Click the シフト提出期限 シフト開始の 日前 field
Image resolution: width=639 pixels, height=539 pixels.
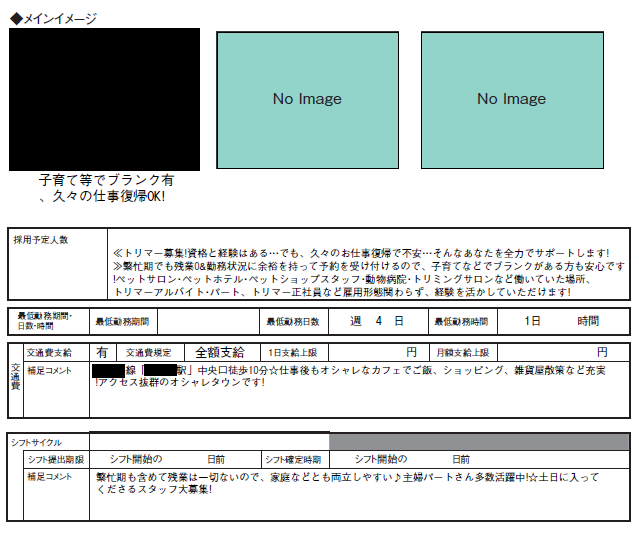click(x=175, y=460)
